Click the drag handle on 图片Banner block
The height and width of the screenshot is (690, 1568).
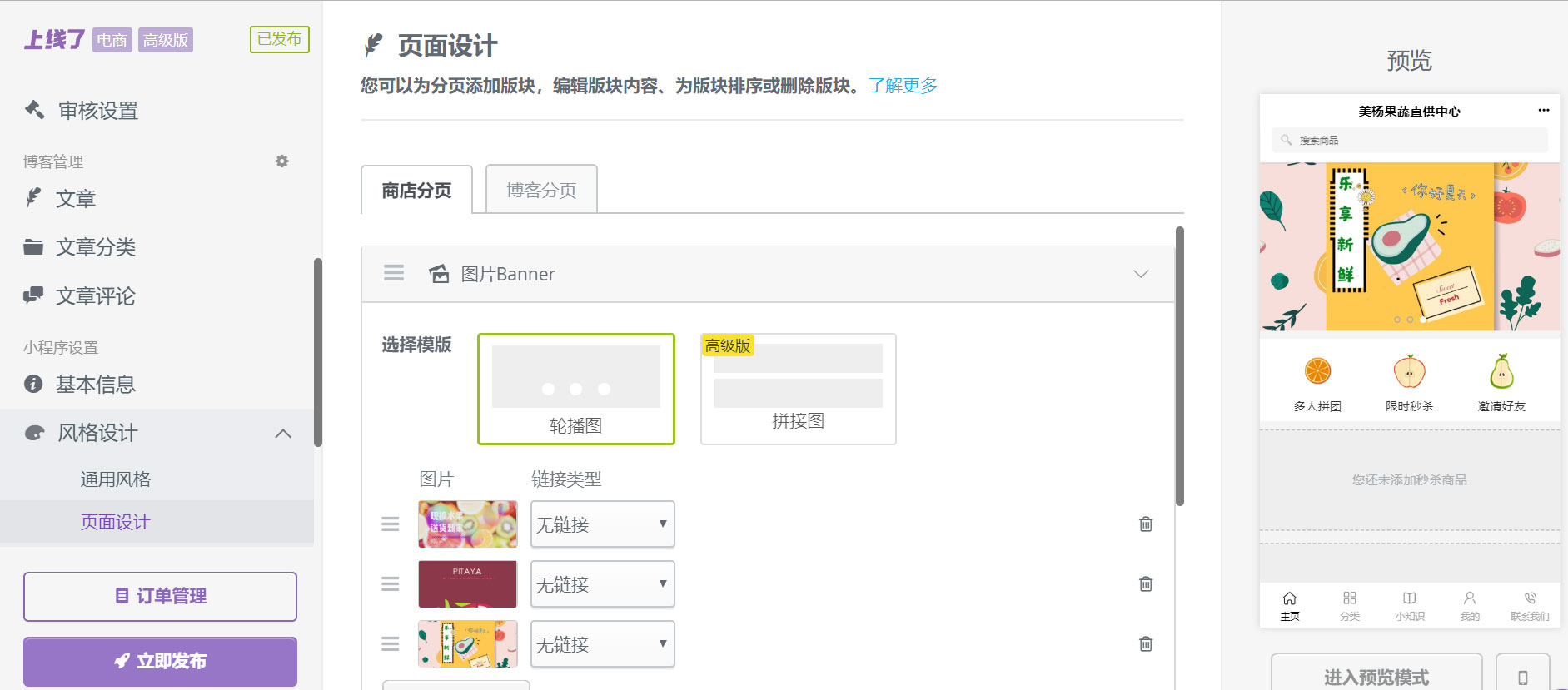[x=394, y=273]
